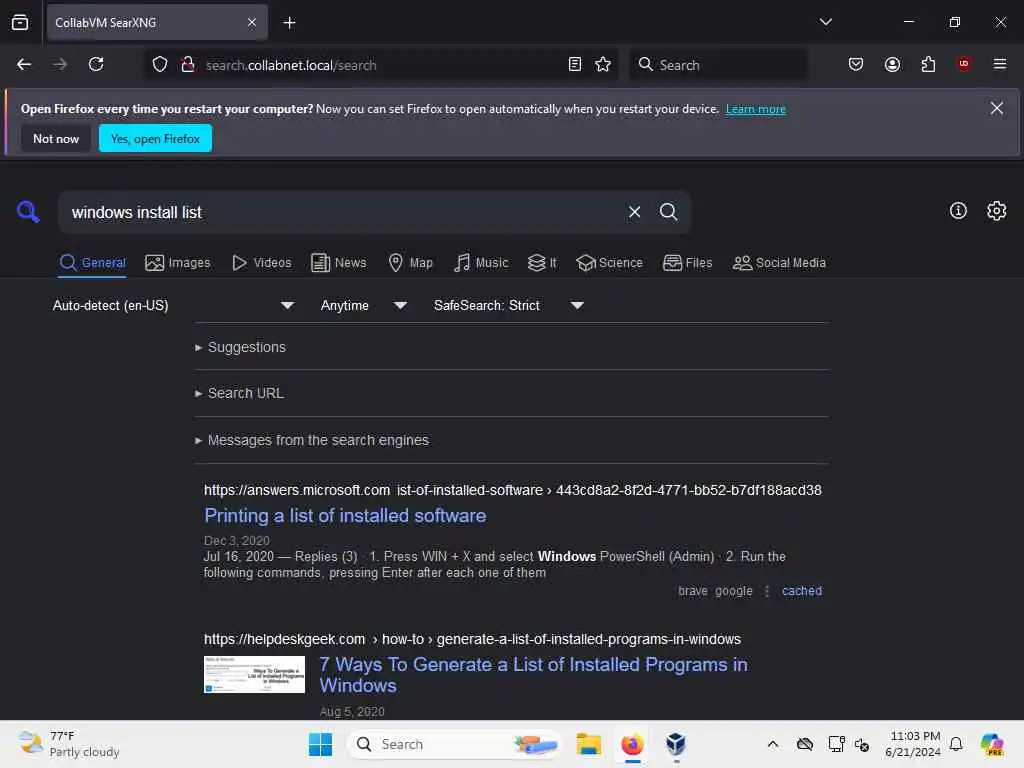Open the Firefox account icon

892,64
